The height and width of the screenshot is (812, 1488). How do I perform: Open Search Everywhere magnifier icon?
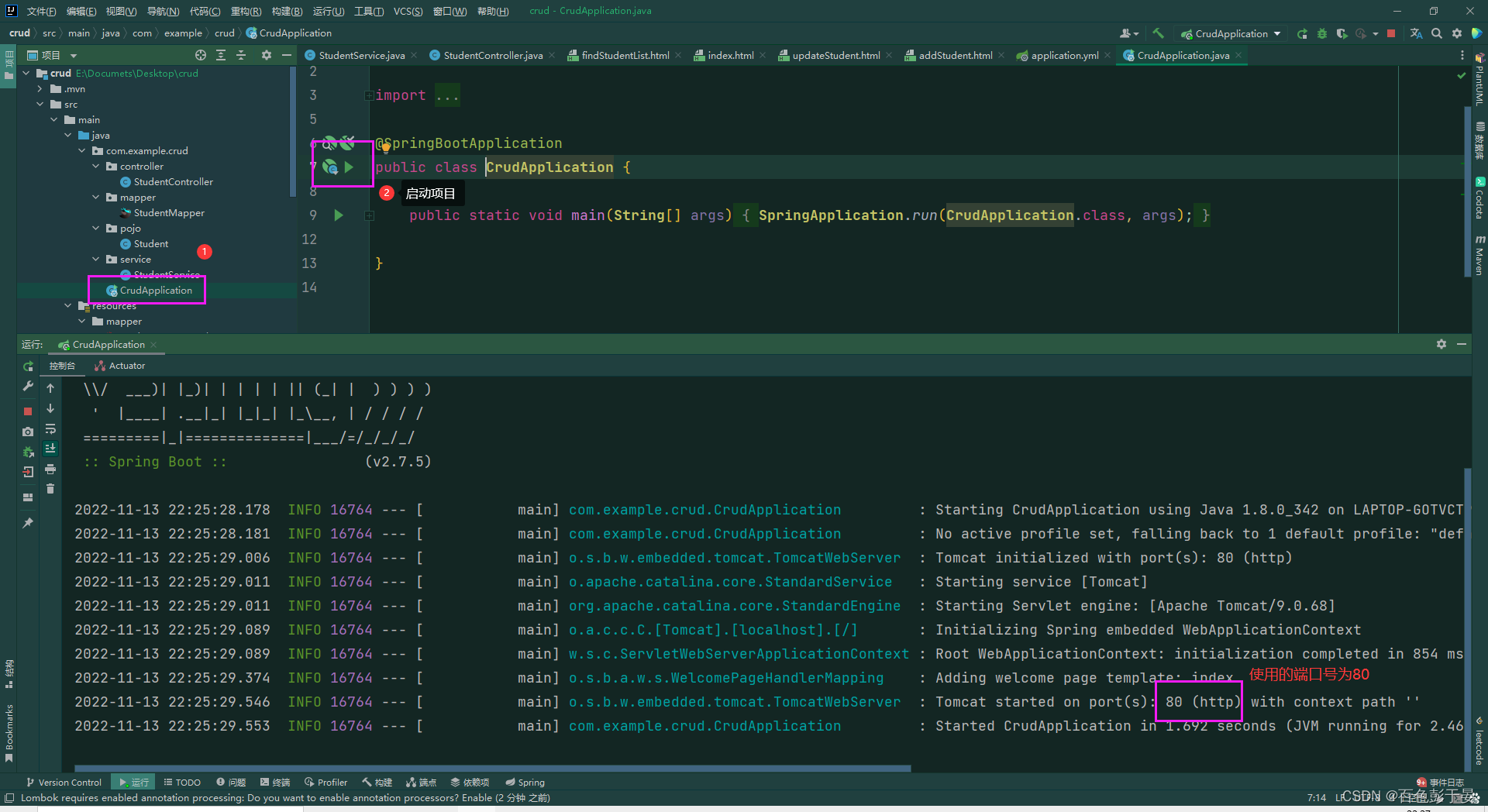(1437, 33)
